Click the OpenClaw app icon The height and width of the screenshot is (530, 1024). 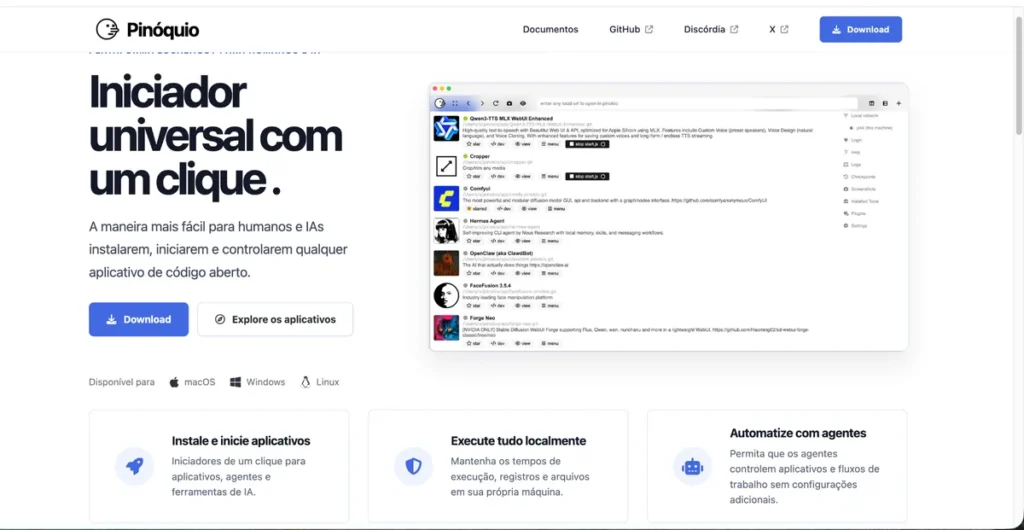pos(446,263)
